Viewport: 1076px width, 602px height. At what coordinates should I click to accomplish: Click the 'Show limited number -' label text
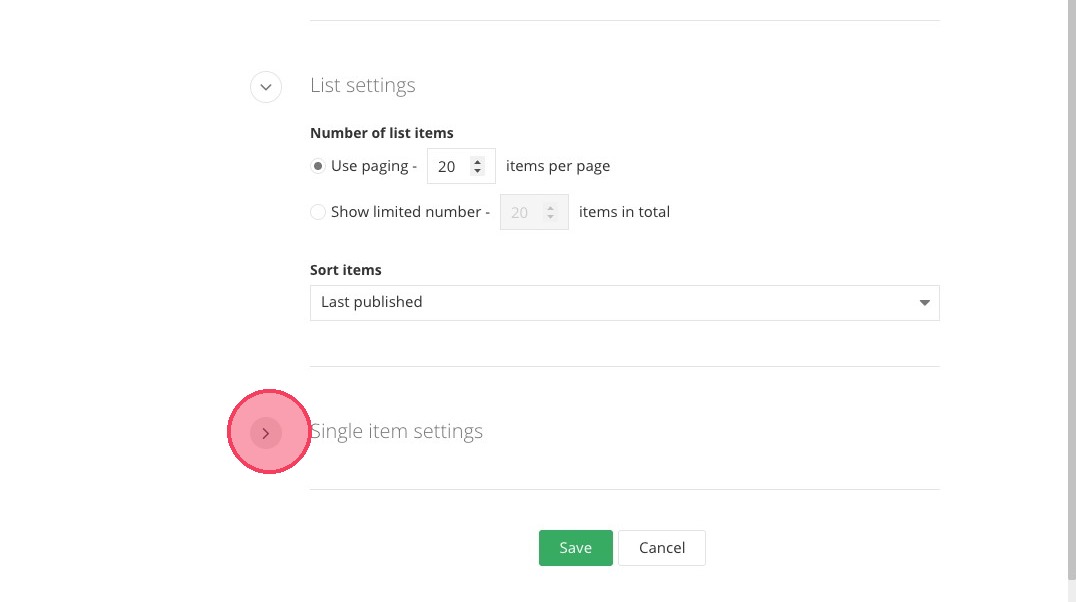tap(410, 212)
